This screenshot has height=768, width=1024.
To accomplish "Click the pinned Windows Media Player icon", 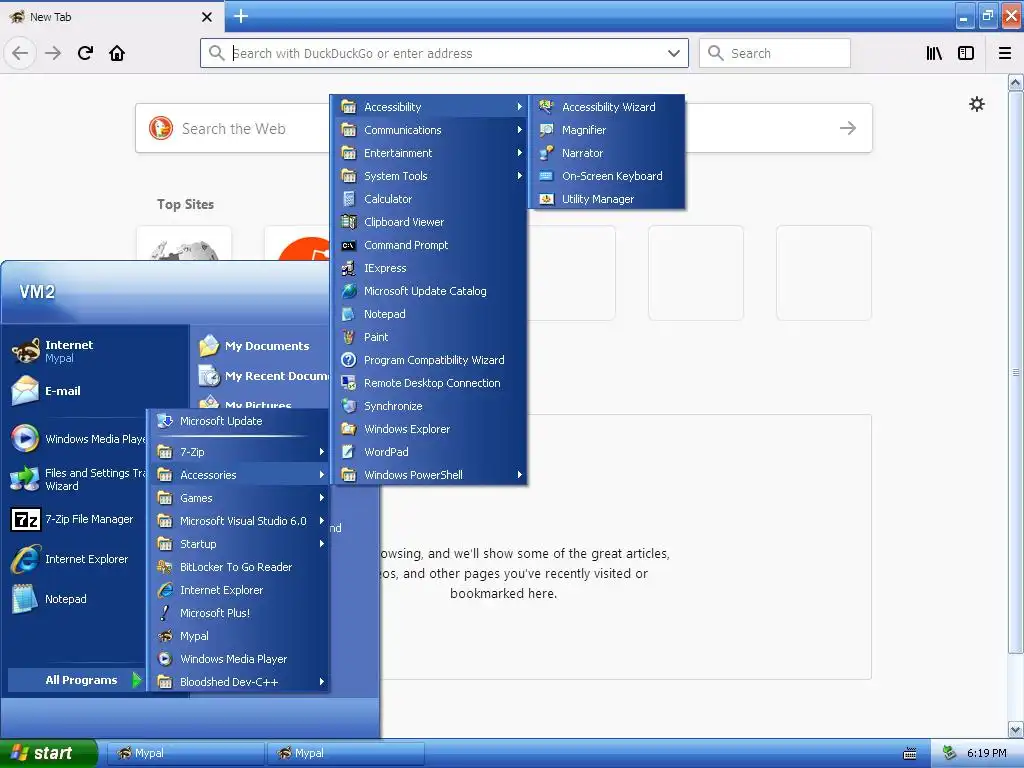I will [25, 438].
